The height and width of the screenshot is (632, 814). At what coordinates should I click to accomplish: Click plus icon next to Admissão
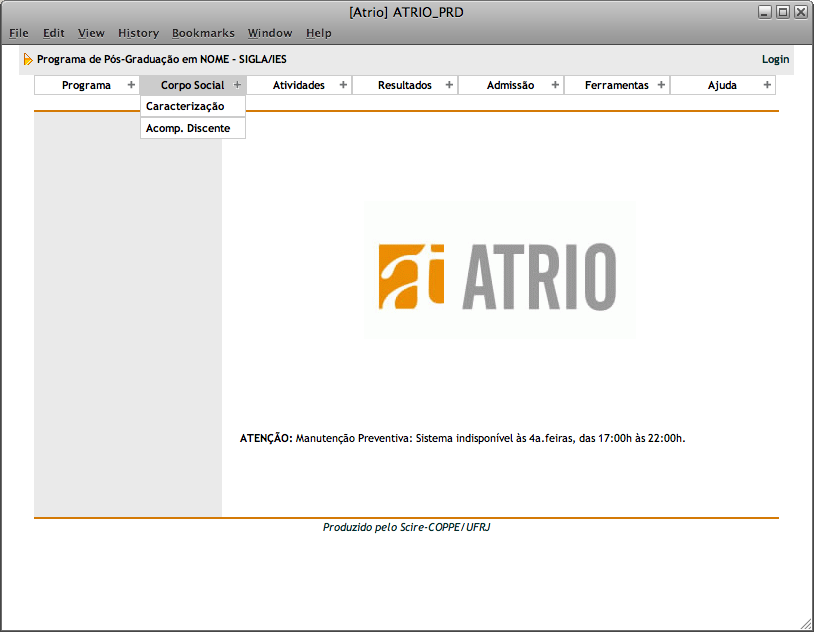click(555, 85)
